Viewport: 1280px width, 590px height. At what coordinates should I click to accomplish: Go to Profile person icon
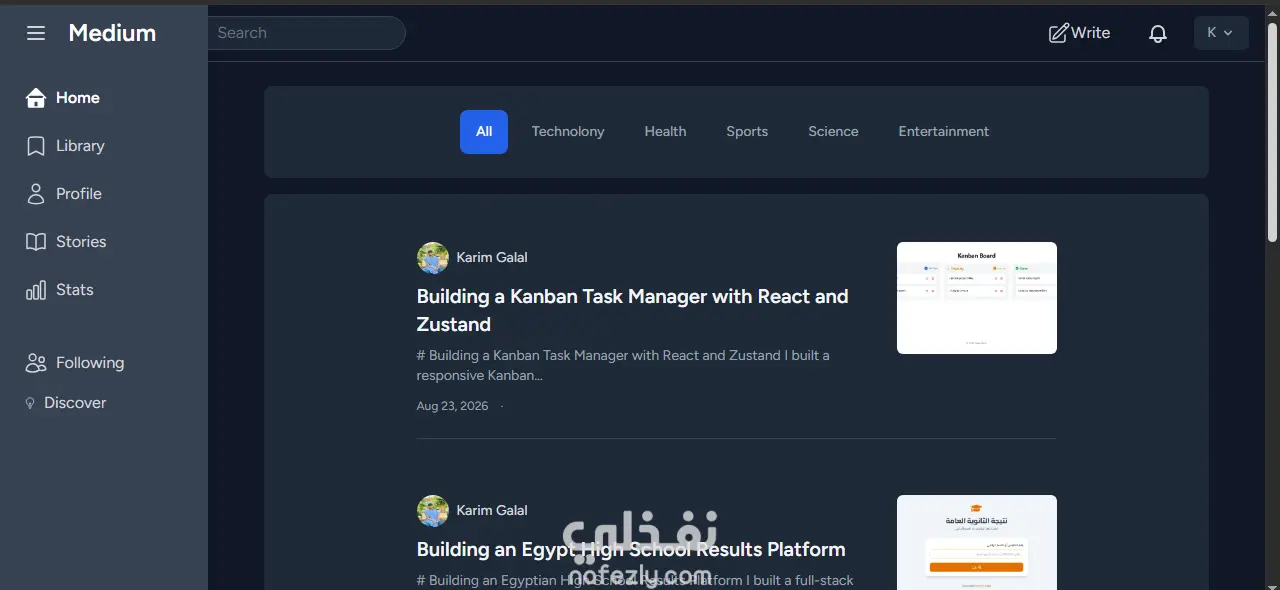[36, 194]
